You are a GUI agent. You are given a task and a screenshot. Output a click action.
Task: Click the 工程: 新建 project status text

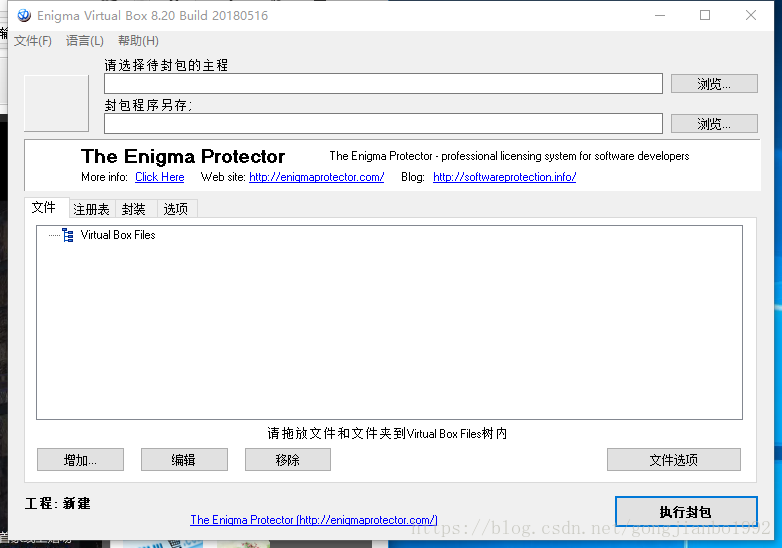point(58,503)
